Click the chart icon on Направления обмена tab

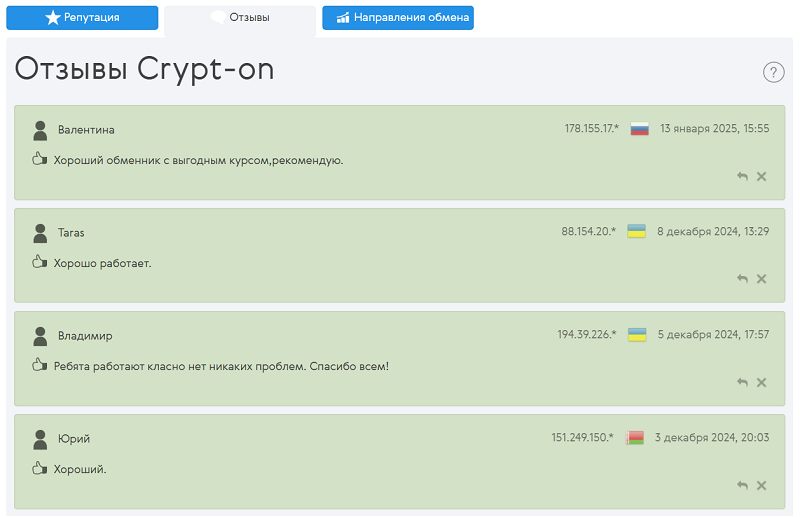pos(343,18)
